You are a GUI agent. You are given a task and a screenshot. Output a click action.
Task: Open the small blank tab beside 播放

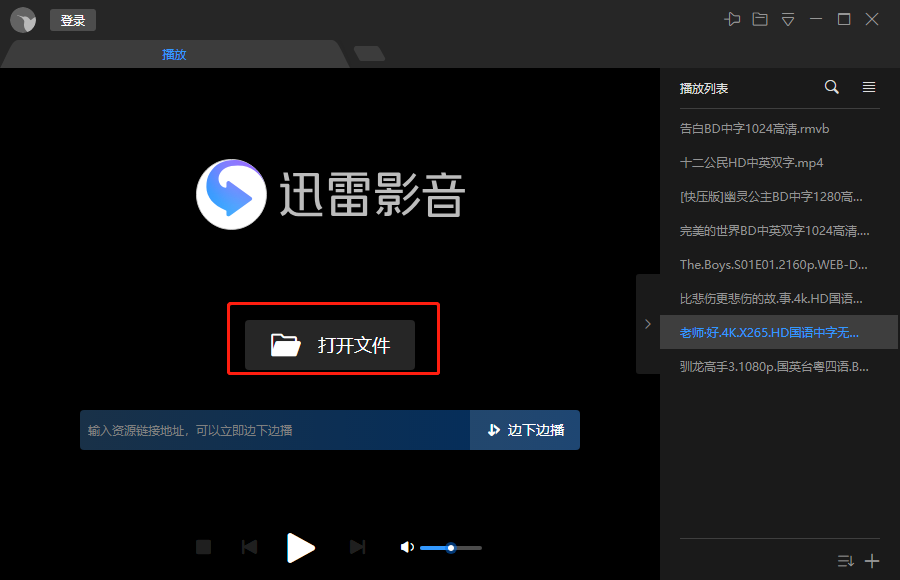tap(369, 53)
